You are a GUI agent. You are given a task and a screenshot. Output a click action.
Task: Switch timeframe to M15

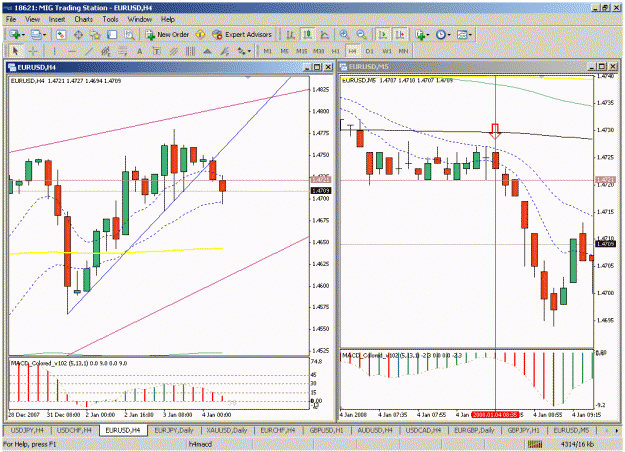[301, 51]
